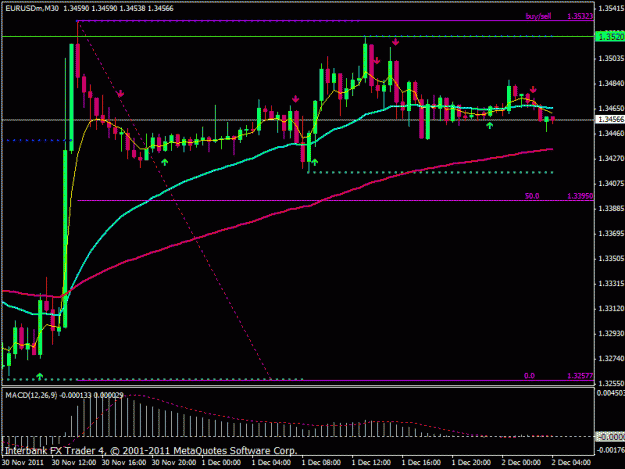Click the 1.33315 price scale value
Screen dimensions: 625x469
click(611, 284)
